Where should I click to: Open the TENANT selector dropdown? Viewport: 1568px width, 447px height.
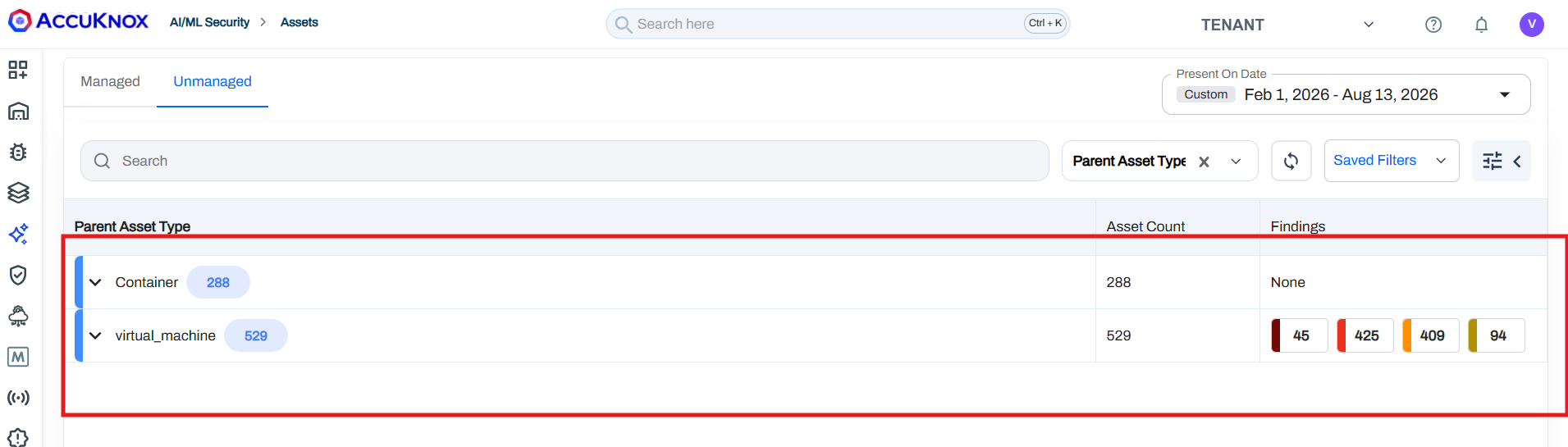(1287, 25)
